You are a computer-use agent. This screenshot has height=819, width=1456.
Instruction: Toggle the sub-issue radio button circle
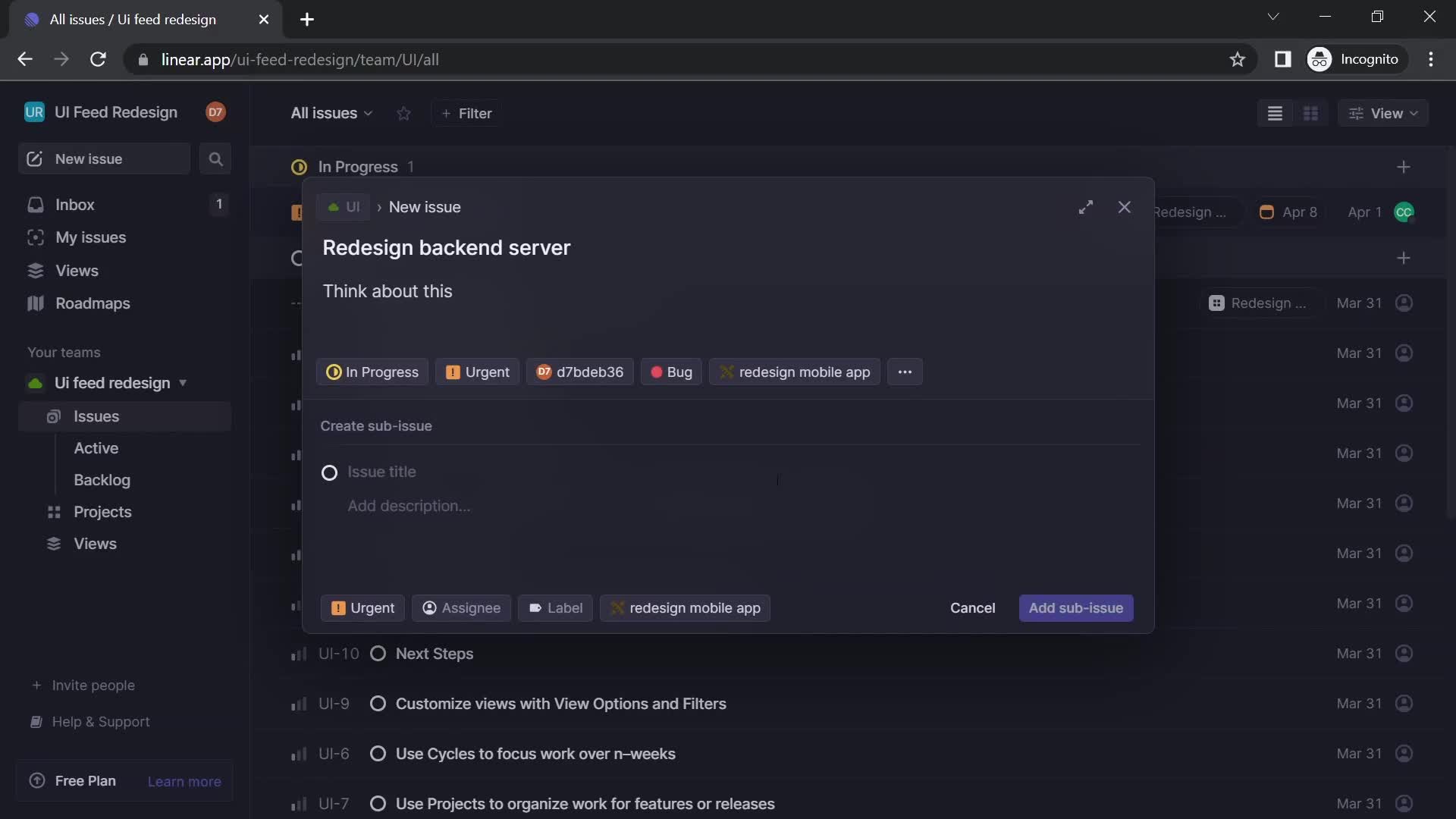coord(330,472)
